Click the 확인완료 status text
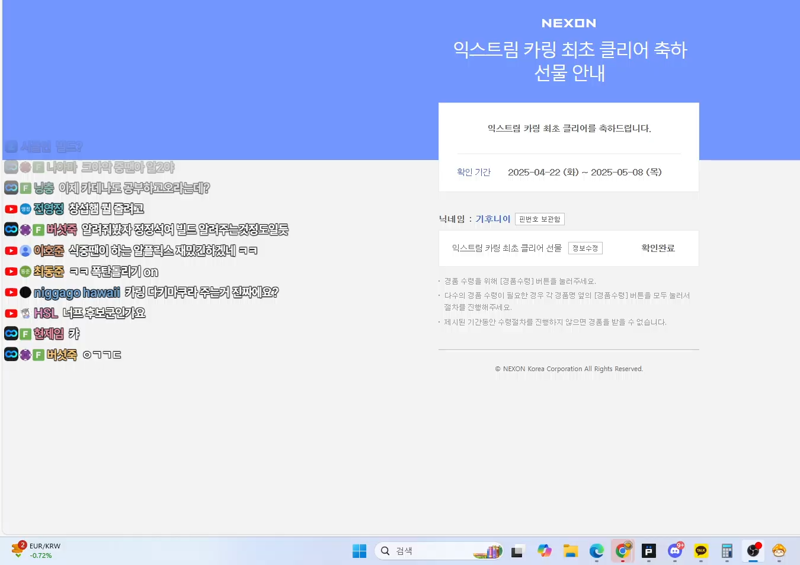This screenshot has height=565, width=800. 658,248
